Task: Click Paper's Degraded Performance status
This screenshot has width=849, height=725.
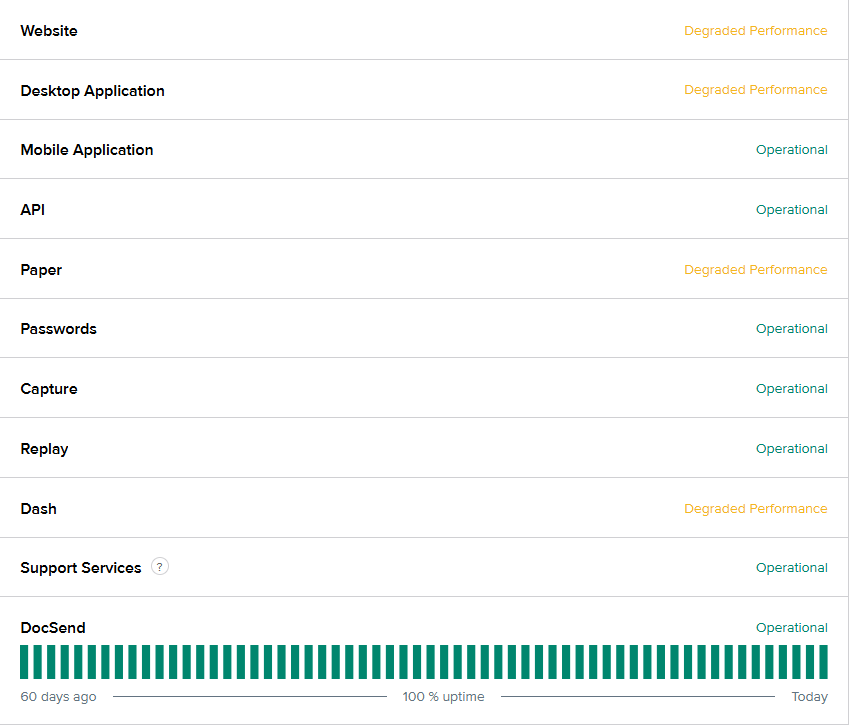Action: [x=755, y=270]
